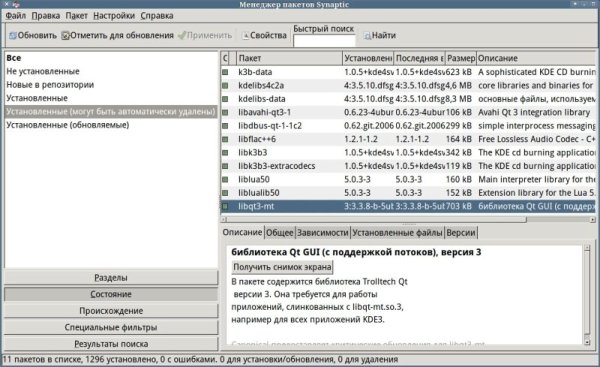Click the Состояние button
600x367 pixels.
pyautogui.click(x=111, y=294)
